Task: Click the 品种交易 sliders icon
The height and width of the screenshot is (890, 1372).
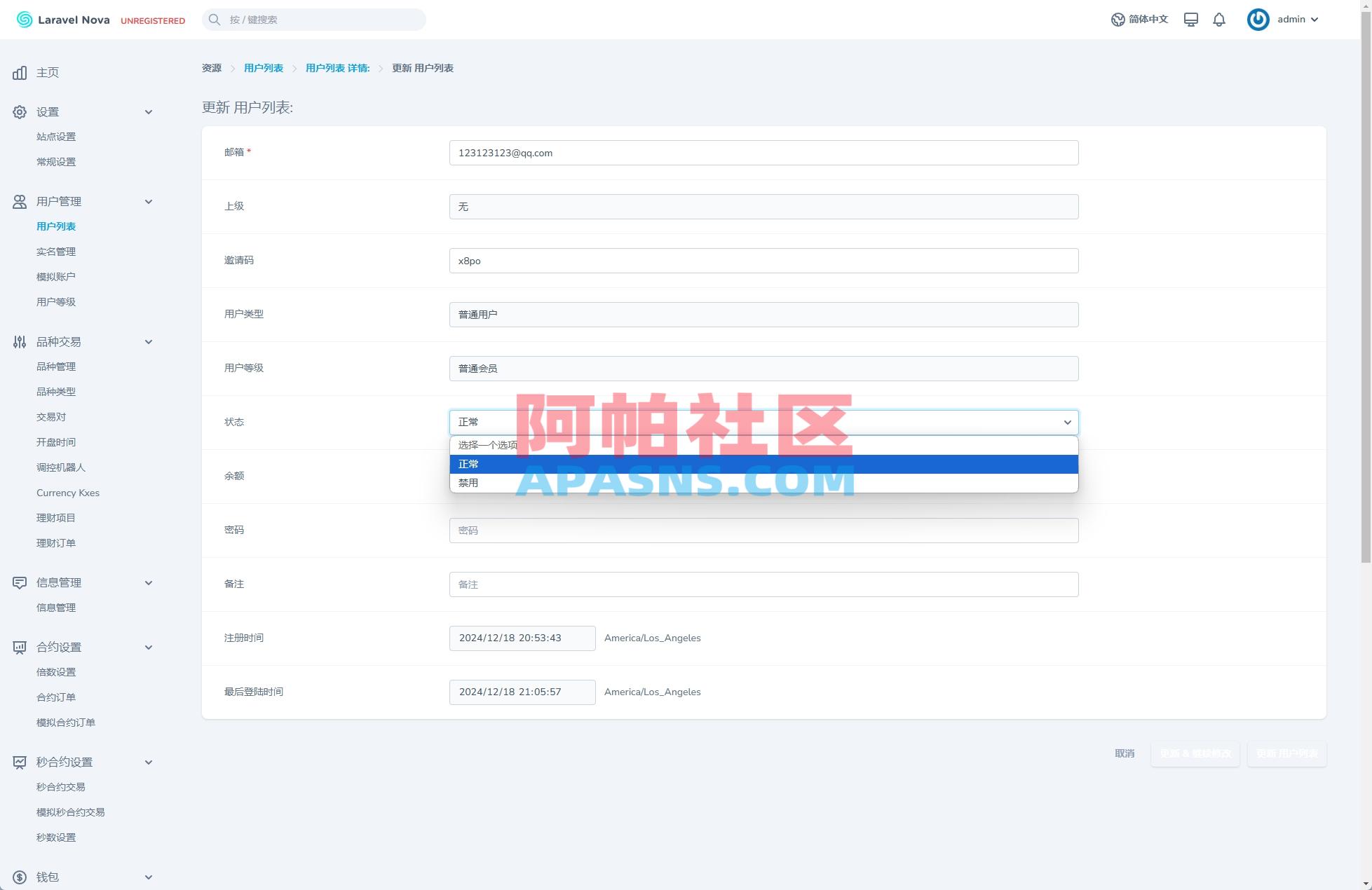Action: coord(19,341)
